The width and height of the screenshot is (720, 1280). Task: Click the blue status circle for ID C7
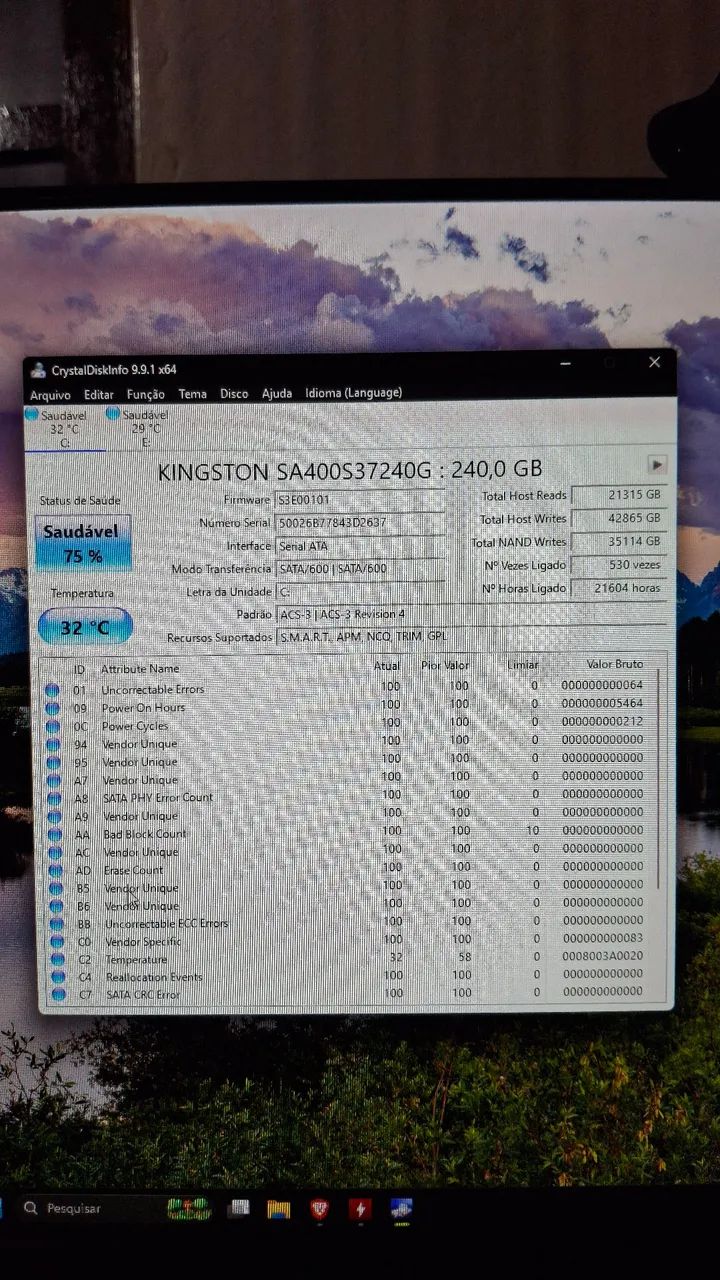click(58, 994)
